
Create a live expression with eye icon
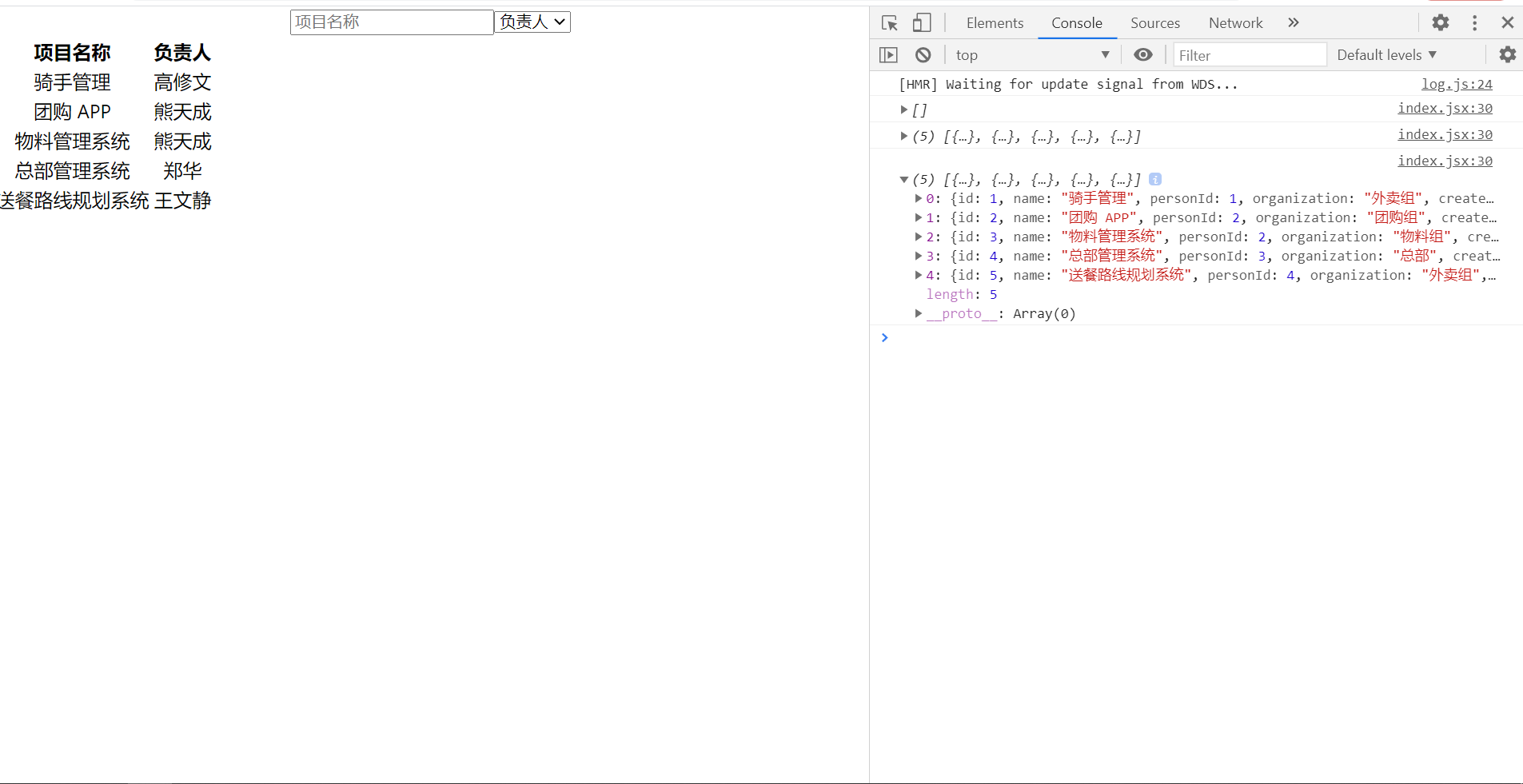(x=1143, y=55)
